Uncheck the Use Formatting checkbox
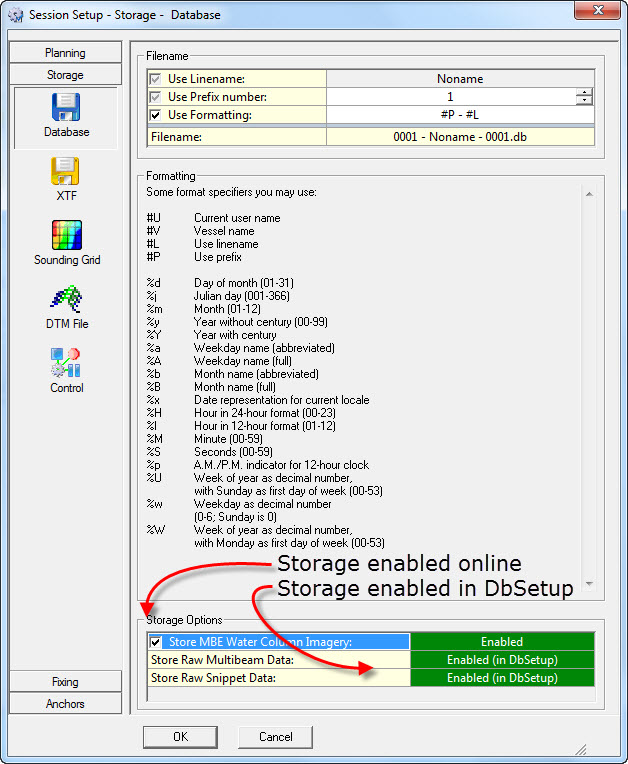This screenshot has height=764, width=628. pos(155,116)
